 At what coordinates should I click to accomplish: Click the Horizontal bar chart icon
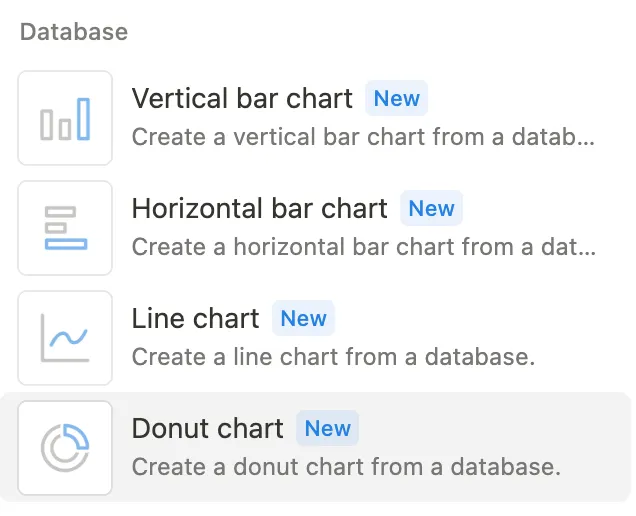pyautogui.click(x=65, y=228)
